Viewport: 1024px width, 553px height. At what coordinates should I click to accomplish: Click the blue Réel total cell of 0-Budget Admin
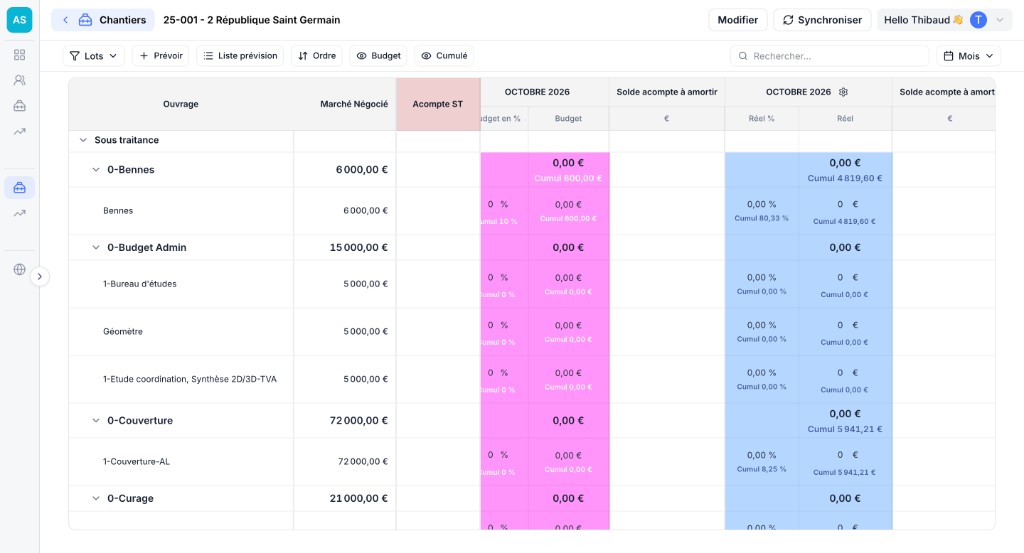tap(845, 247)
